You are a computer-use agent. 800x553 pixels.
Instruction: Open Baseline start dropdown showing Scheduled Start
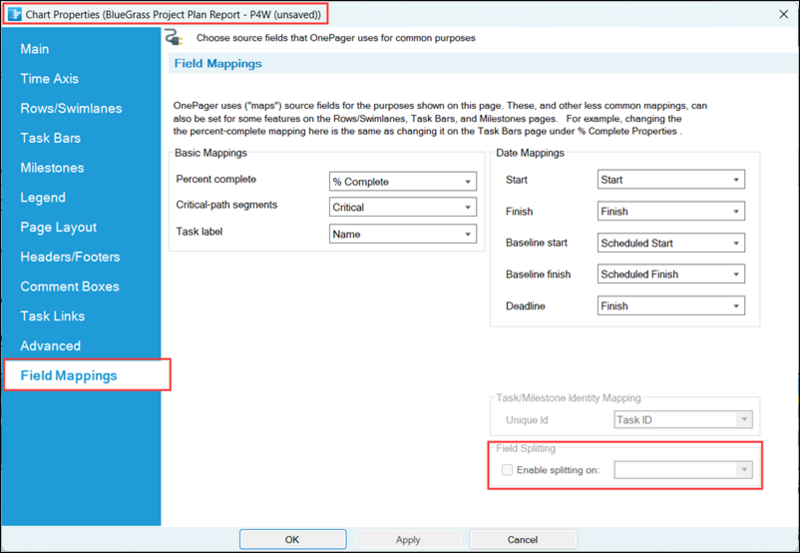[671, 243]
